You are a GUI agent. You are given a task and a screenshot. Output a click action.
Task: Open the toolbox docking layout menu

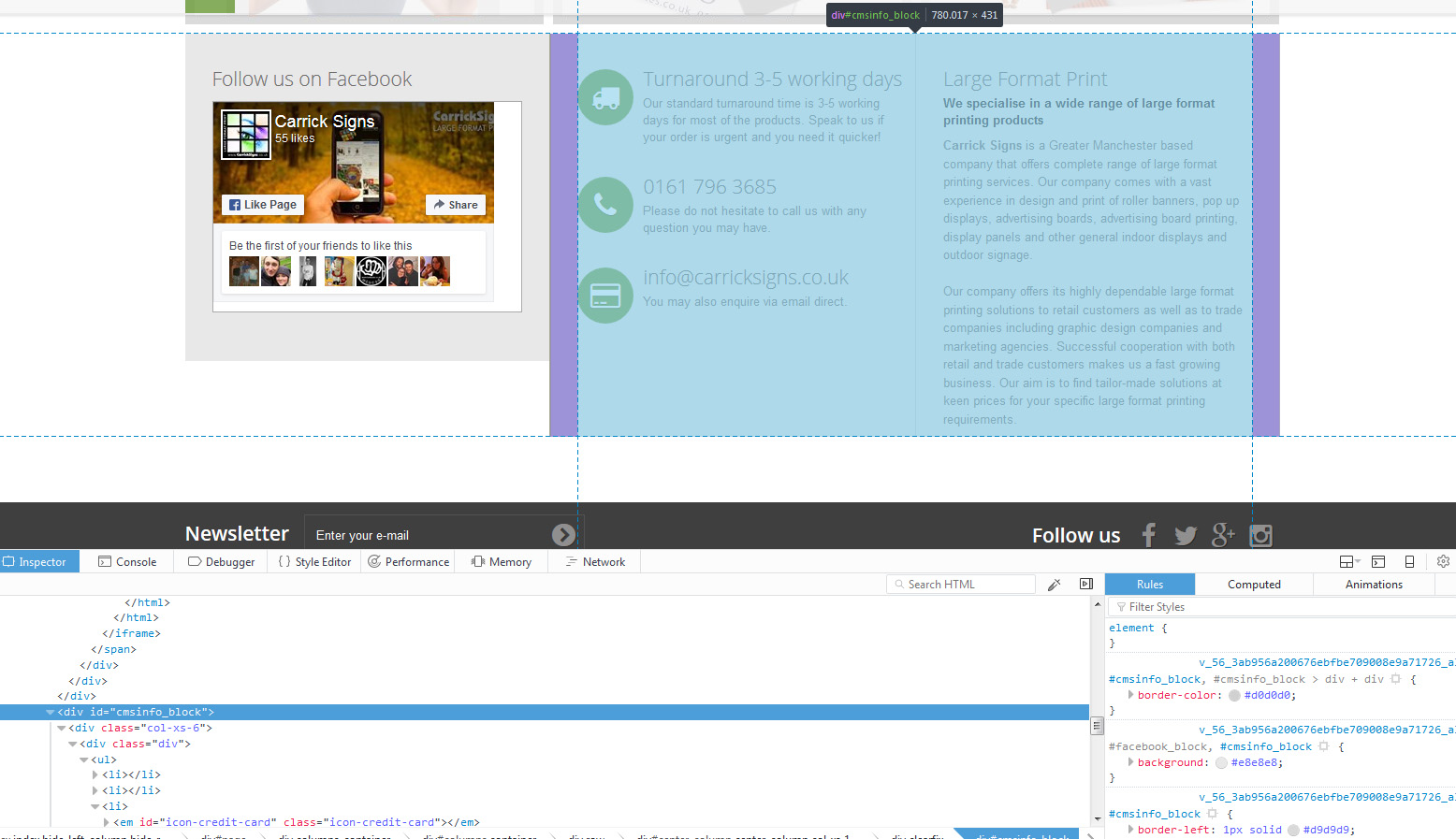pyautogui.click(x=1349, y=561)
